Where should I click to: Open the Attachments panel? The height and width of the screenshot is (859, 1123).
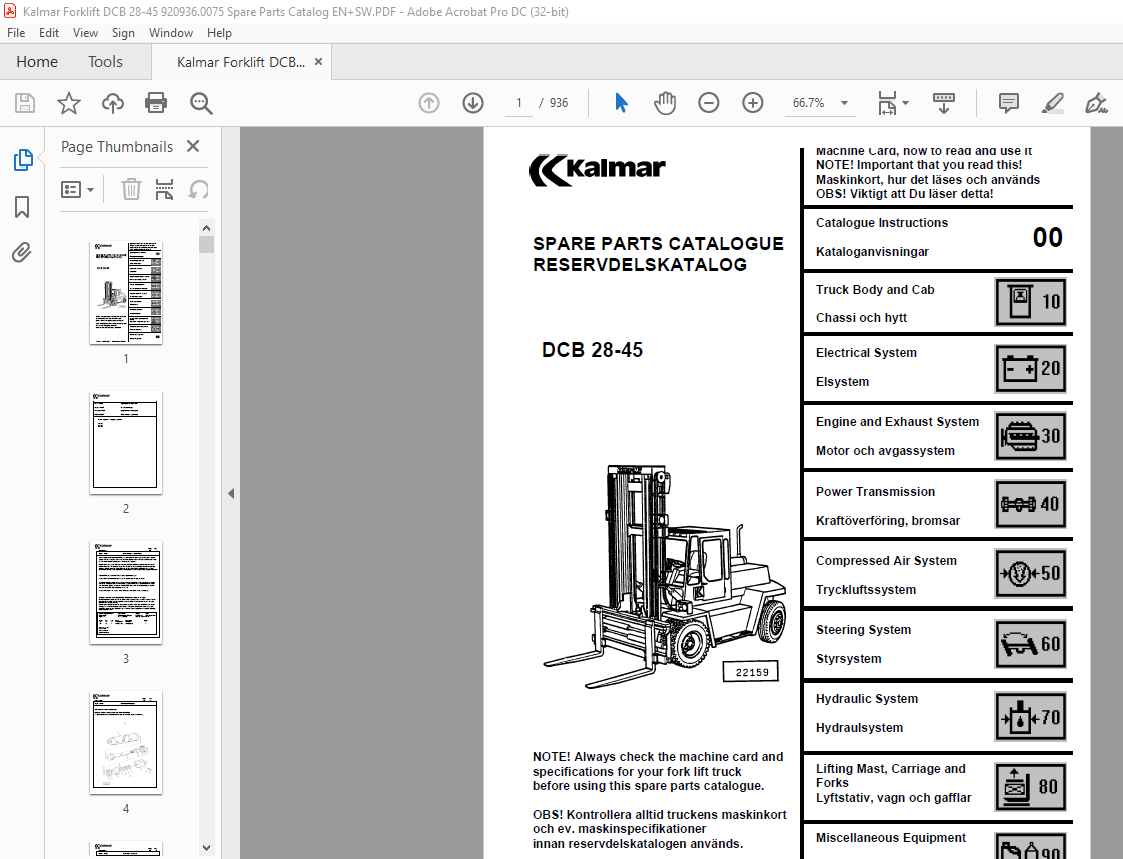[x=22, y=252]
